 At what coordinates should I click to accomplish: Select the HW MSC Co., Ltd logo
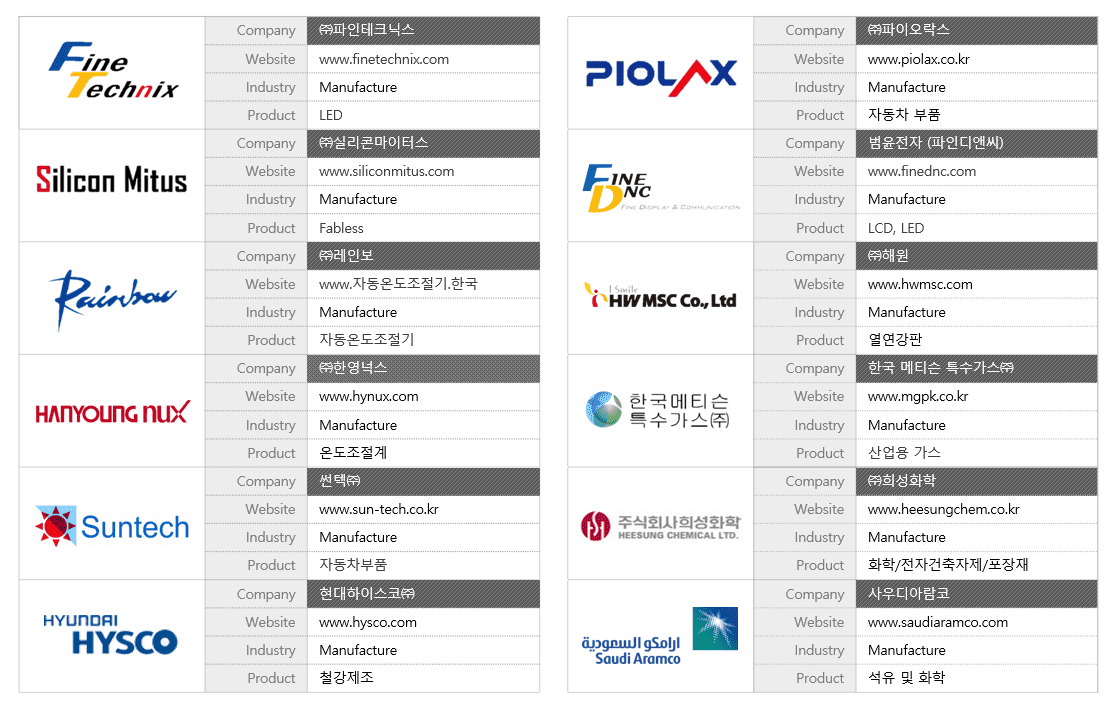pos(661,297)
